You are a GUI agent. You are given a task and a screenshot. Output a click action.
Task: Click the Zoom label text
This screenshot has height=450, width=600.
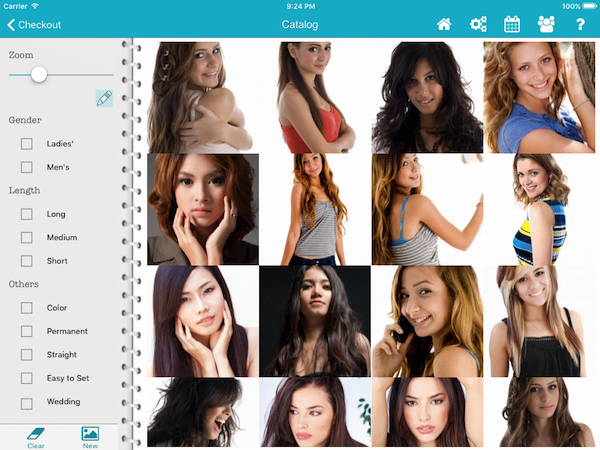21,55
